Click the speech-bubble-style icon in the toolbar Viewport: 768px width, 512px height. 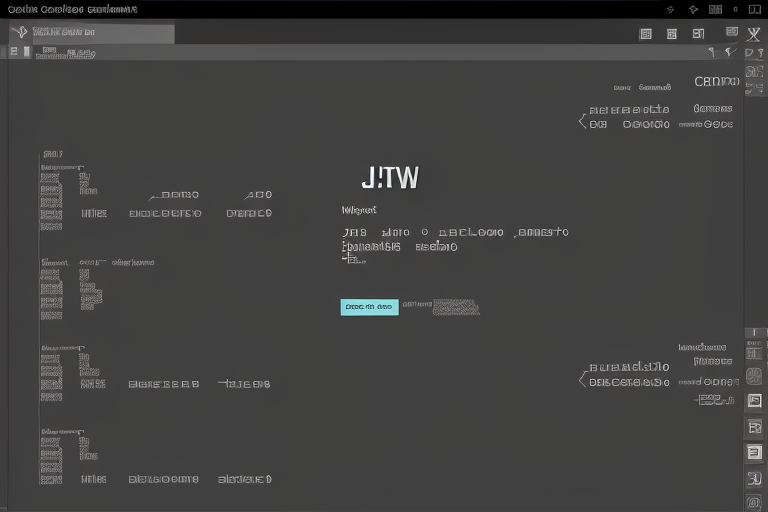[x=731, y=34]
